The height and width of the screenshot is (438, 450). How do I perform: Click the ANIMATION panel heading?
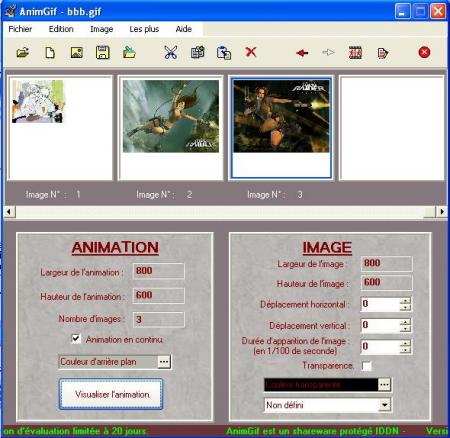[x=115, y=248]
